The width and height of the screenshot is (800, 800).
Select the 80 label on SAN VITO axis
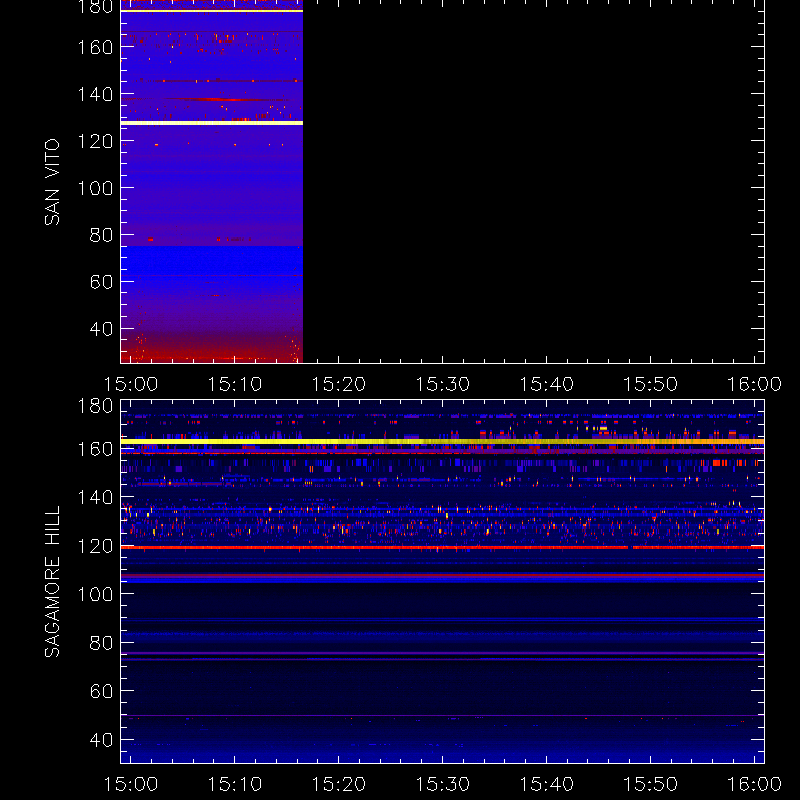[x=101, y=235]
